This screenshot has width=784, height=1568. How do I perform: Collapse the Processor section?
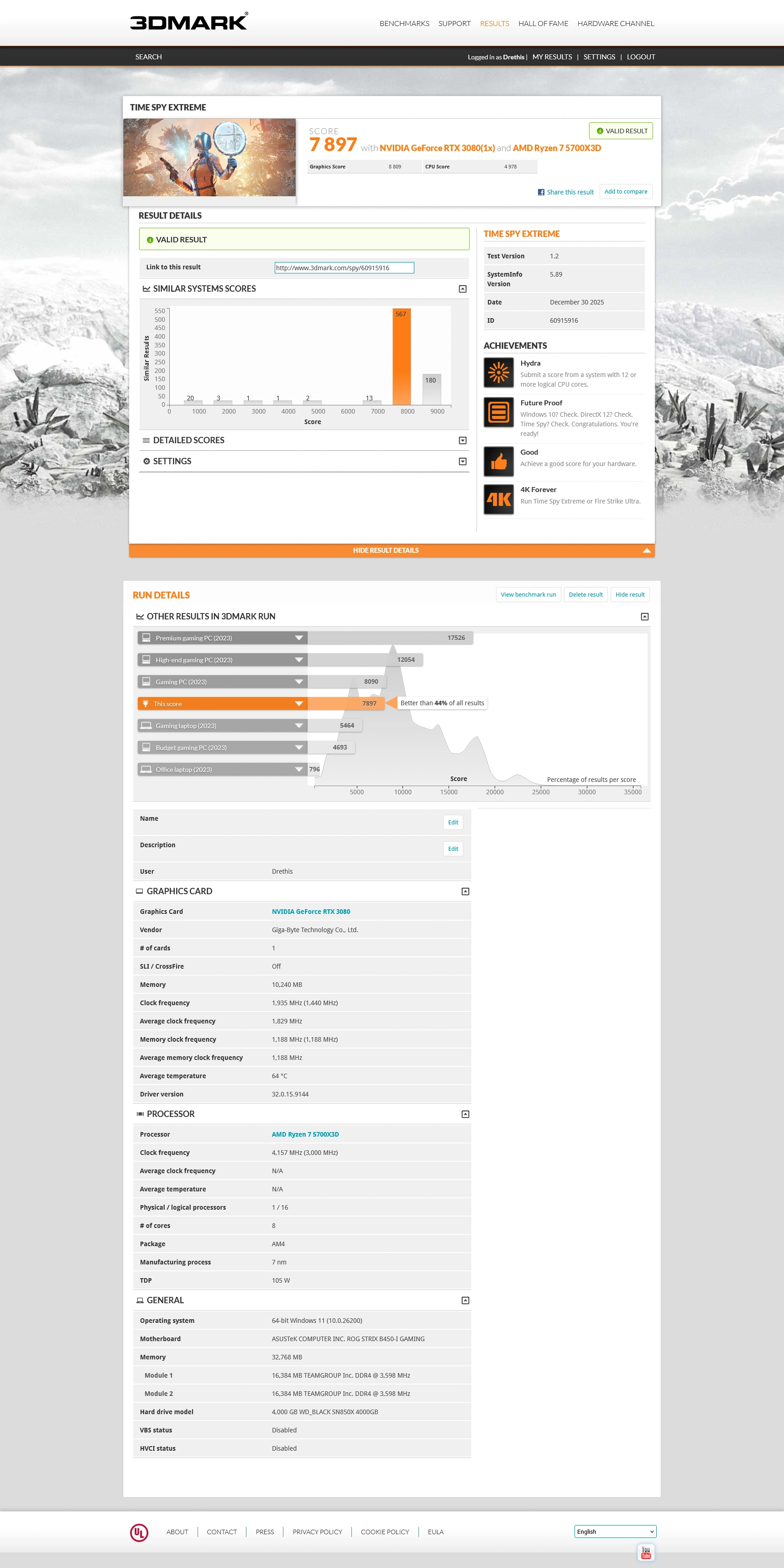point(465,1114)
